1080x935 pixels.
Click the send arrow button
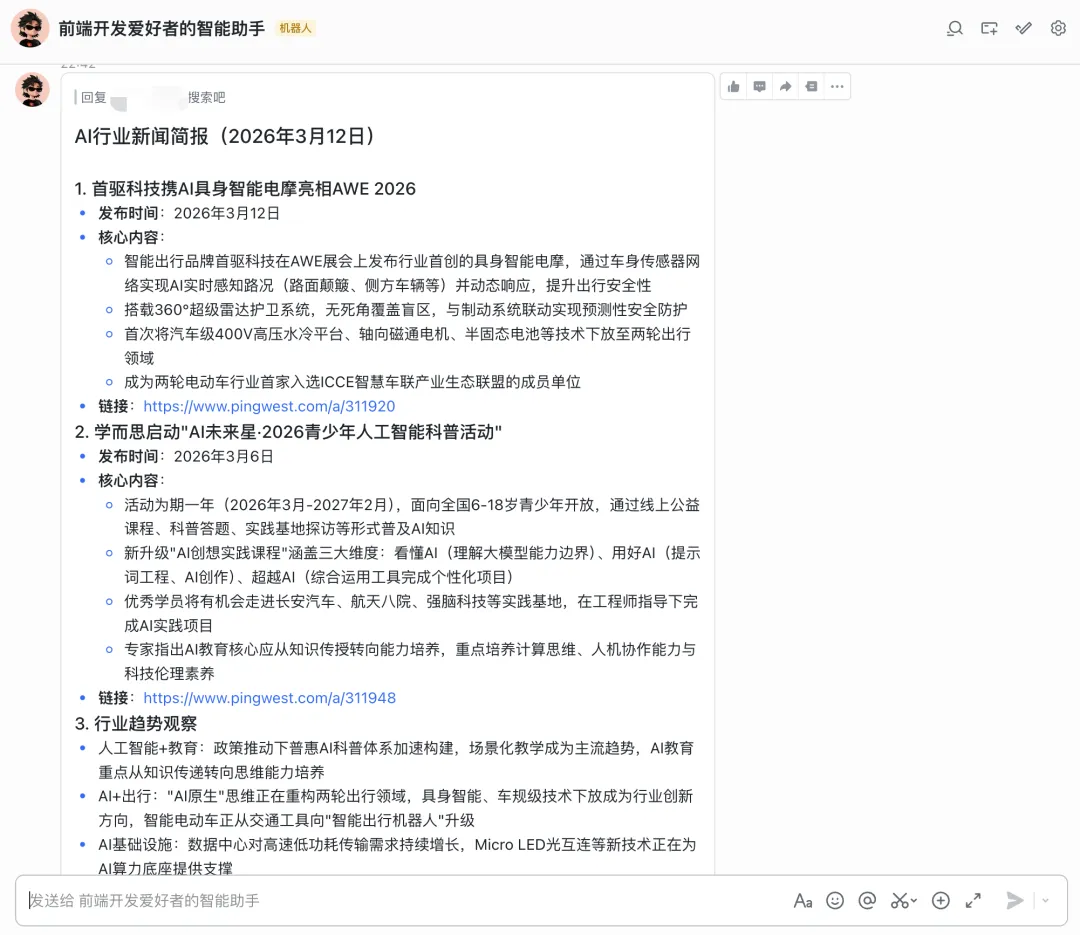tap(1014, 901)
